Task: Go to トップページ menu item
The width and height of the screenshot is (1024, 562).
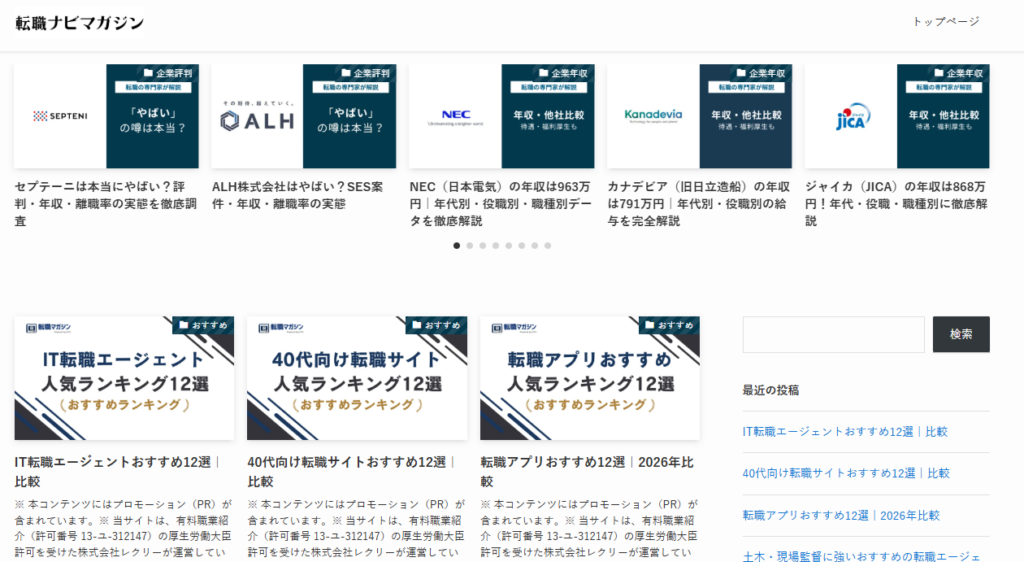Action: (x=946, y=22)
